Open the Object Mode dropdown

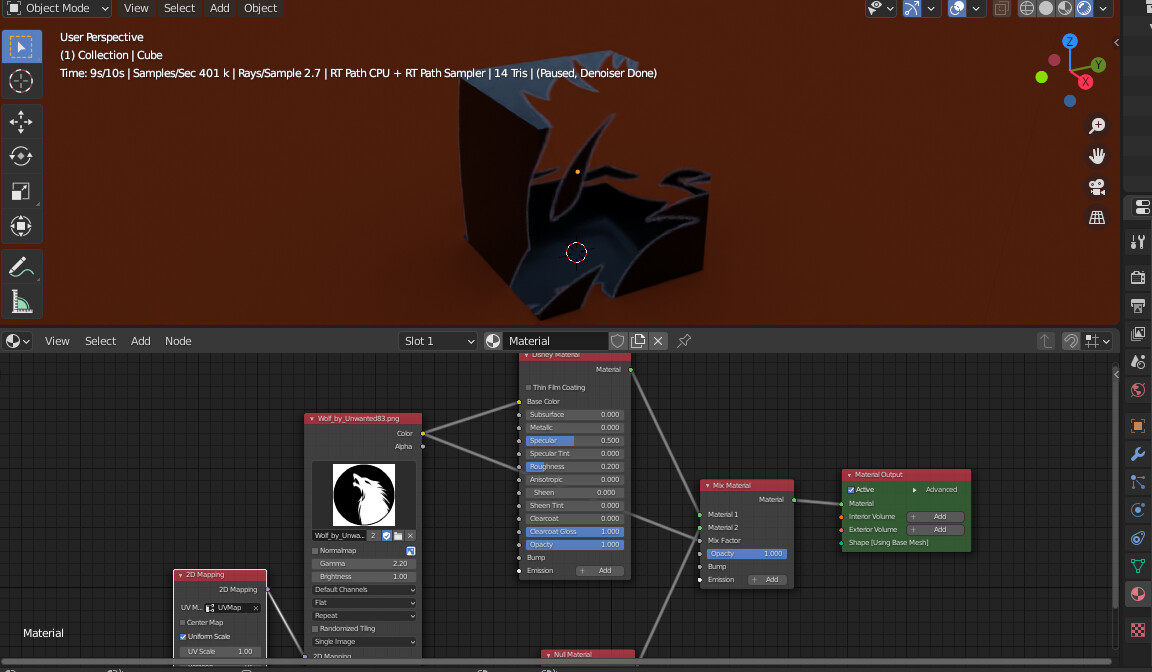58,8
